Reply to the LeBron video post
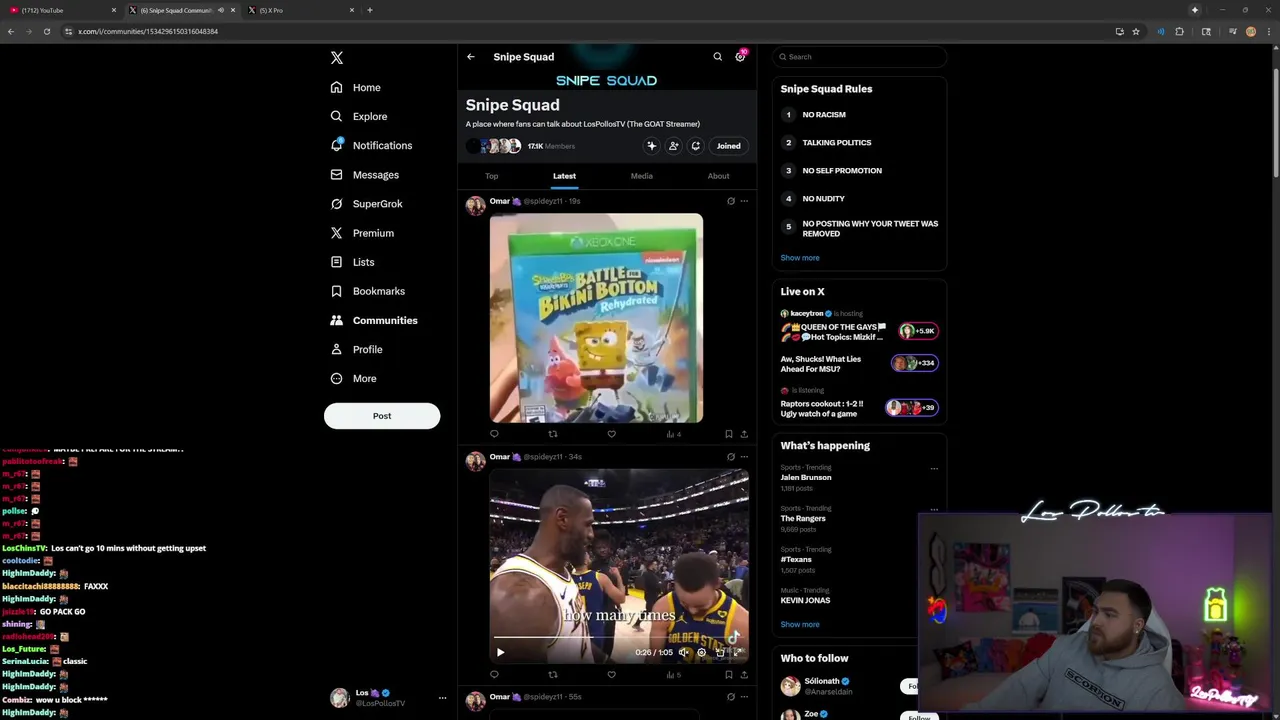1280x720 pixels. (x=494, y=675)
